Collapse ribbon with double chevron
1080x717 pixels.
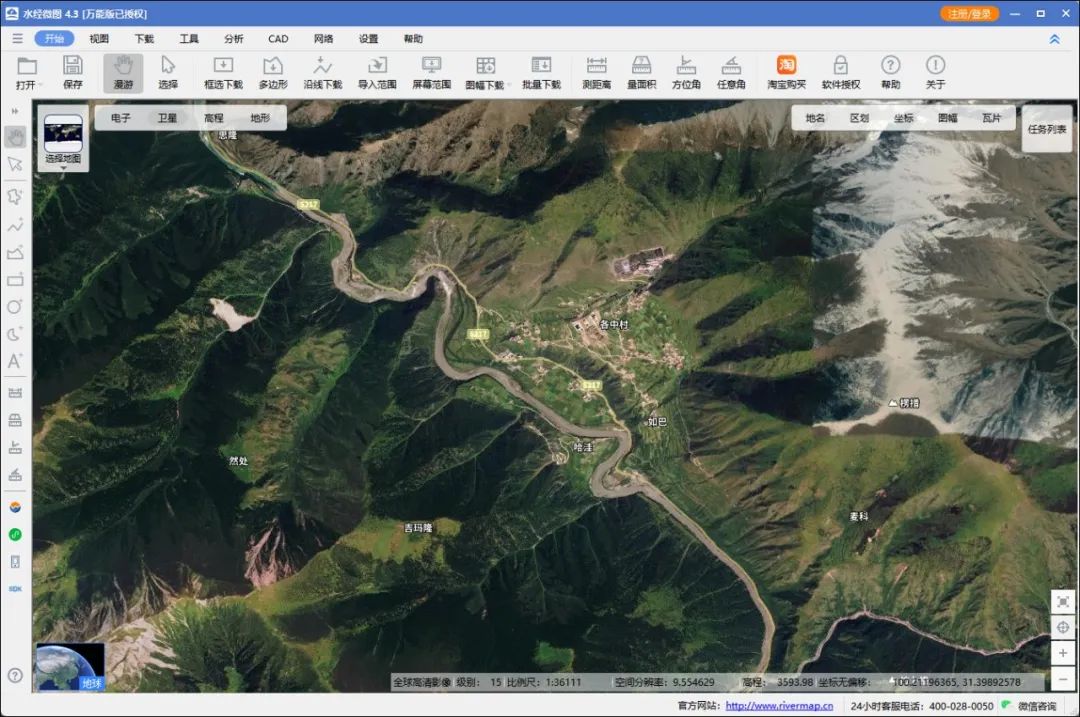coord(1055,39)
